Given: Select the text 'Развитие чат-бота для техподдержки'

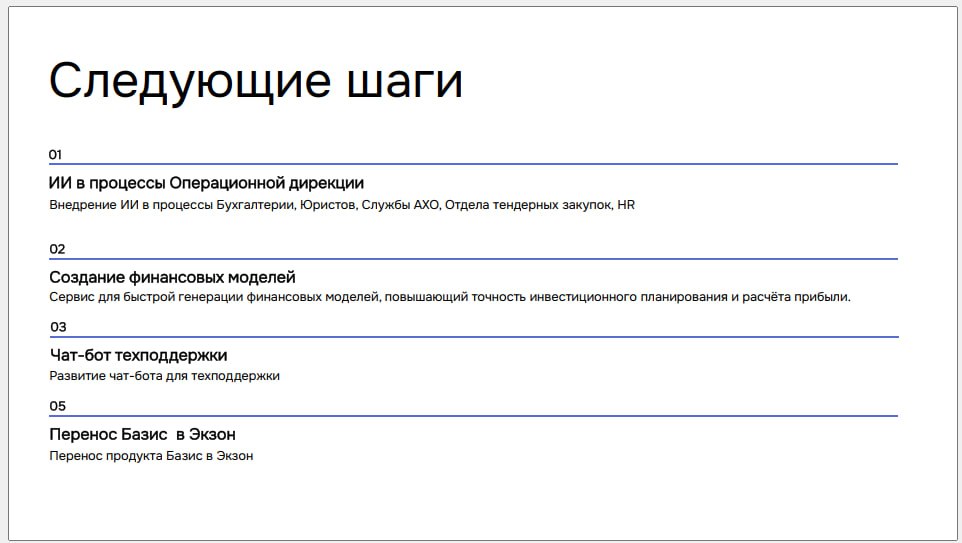Looking at the screenshot, I should tap(164, 376).
